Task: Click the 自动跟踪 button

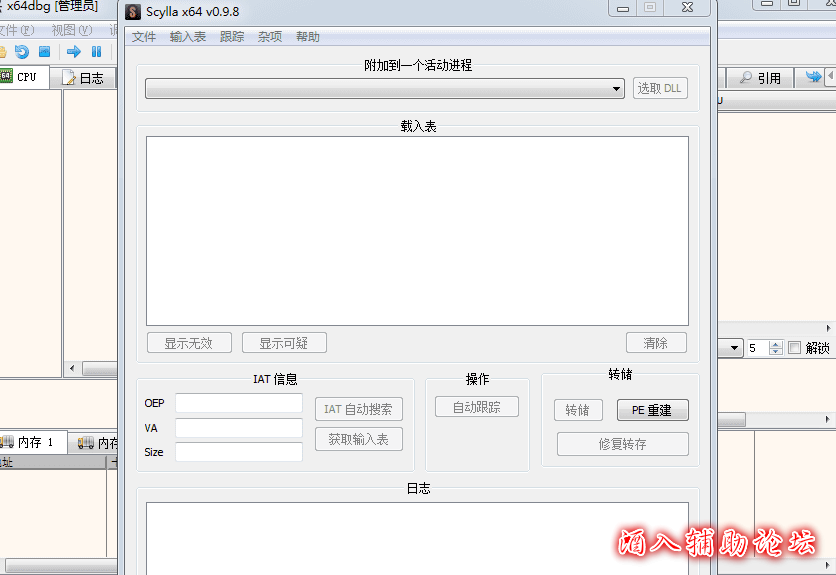Action: pyautogui.click(x=477, y=407)
